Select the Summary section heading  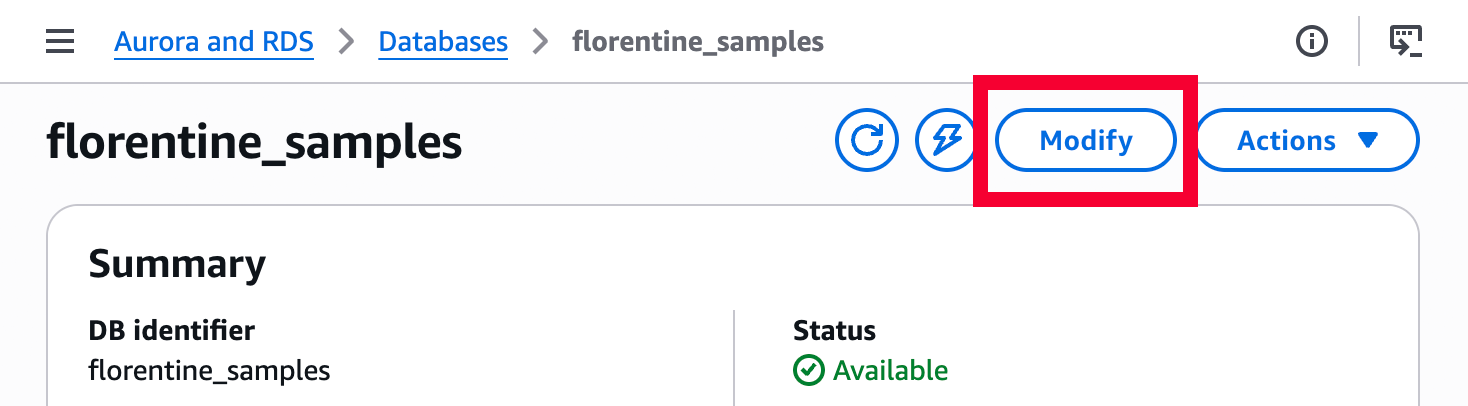point(177,264)
